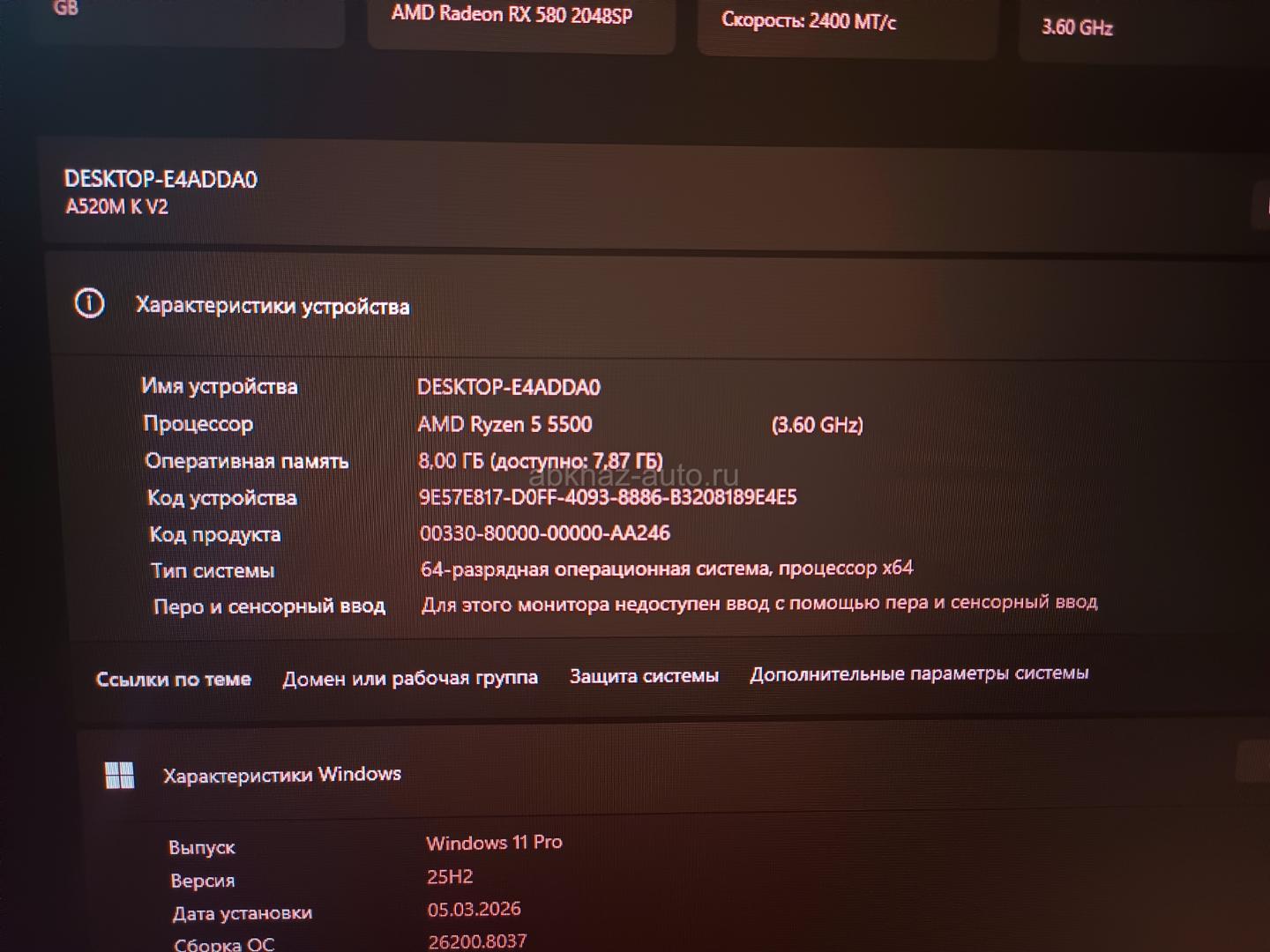This screenshot has height=952, width=1270.
Task: Click the AMD Ryzen 5 5500 processor value
Action: click(x=504, y=424)
